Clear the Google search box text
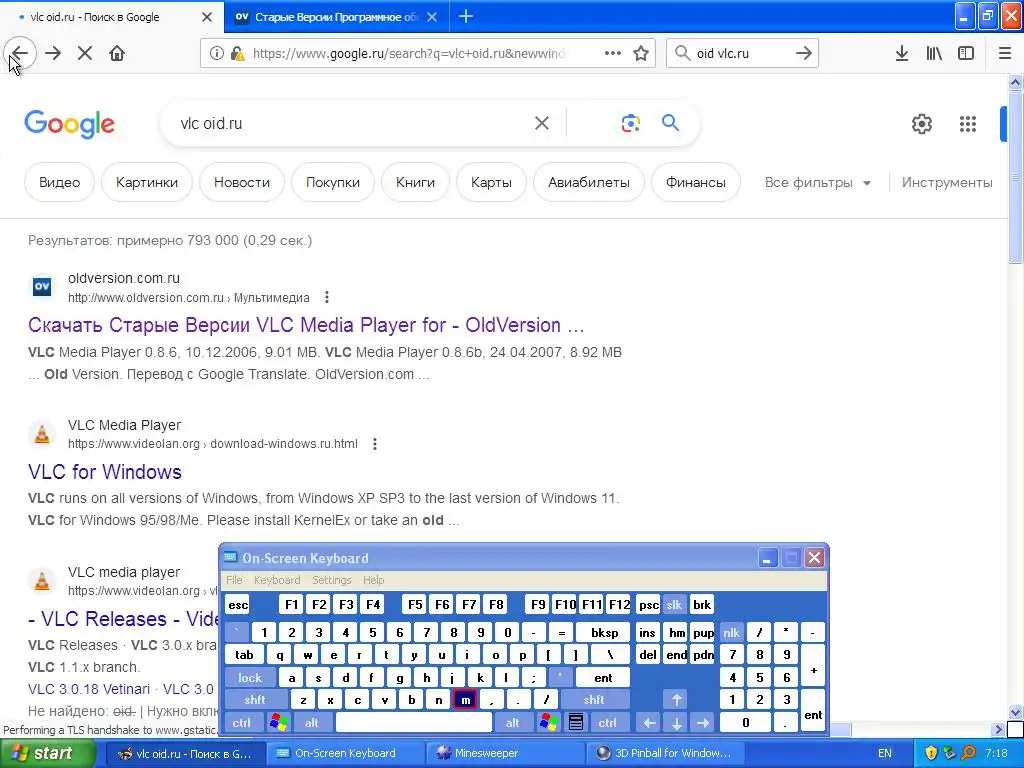 (541, 123)
